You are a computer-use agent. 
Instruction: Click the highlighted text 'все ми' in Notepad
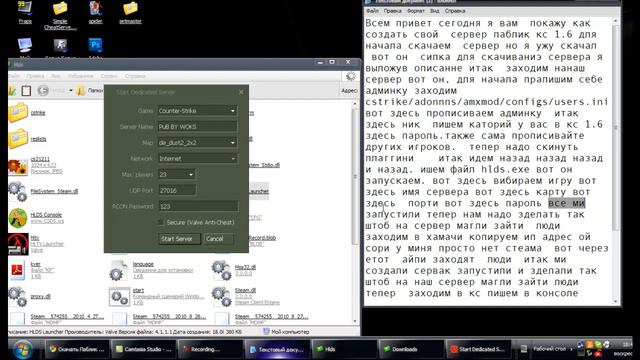pyautogui.click(x=566, y=203)
